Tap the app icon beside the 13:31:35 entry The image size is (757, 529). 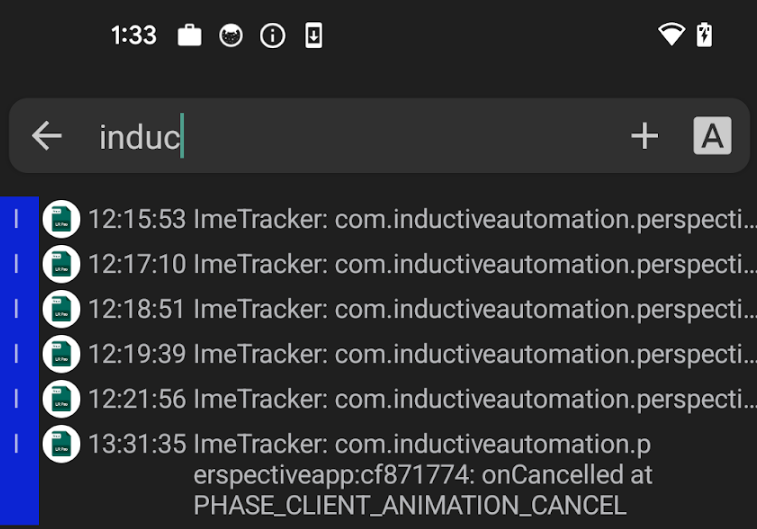[61, 444]
